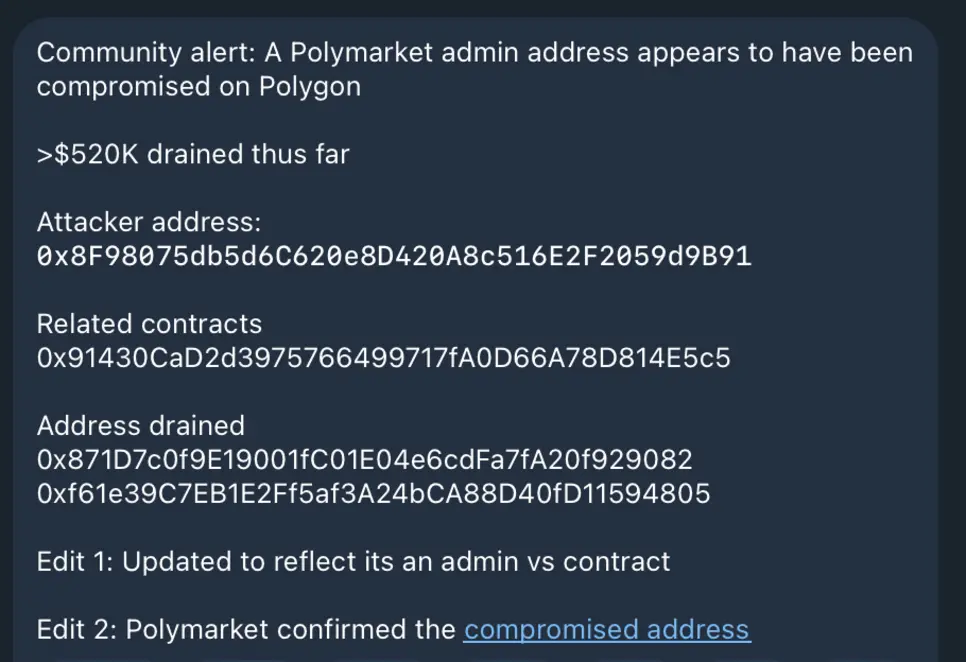Screen dimensions: 966x662
Task: Click the "Attacker address:" label
Action: pyautogui.click(x=149, y=222)
